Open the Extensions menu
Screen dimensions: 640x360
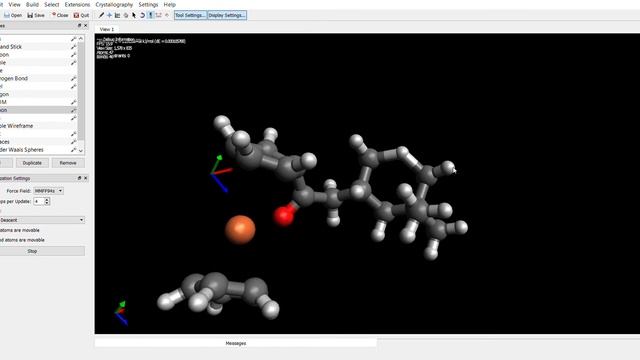pyautogui.click(x=77, y=4)
